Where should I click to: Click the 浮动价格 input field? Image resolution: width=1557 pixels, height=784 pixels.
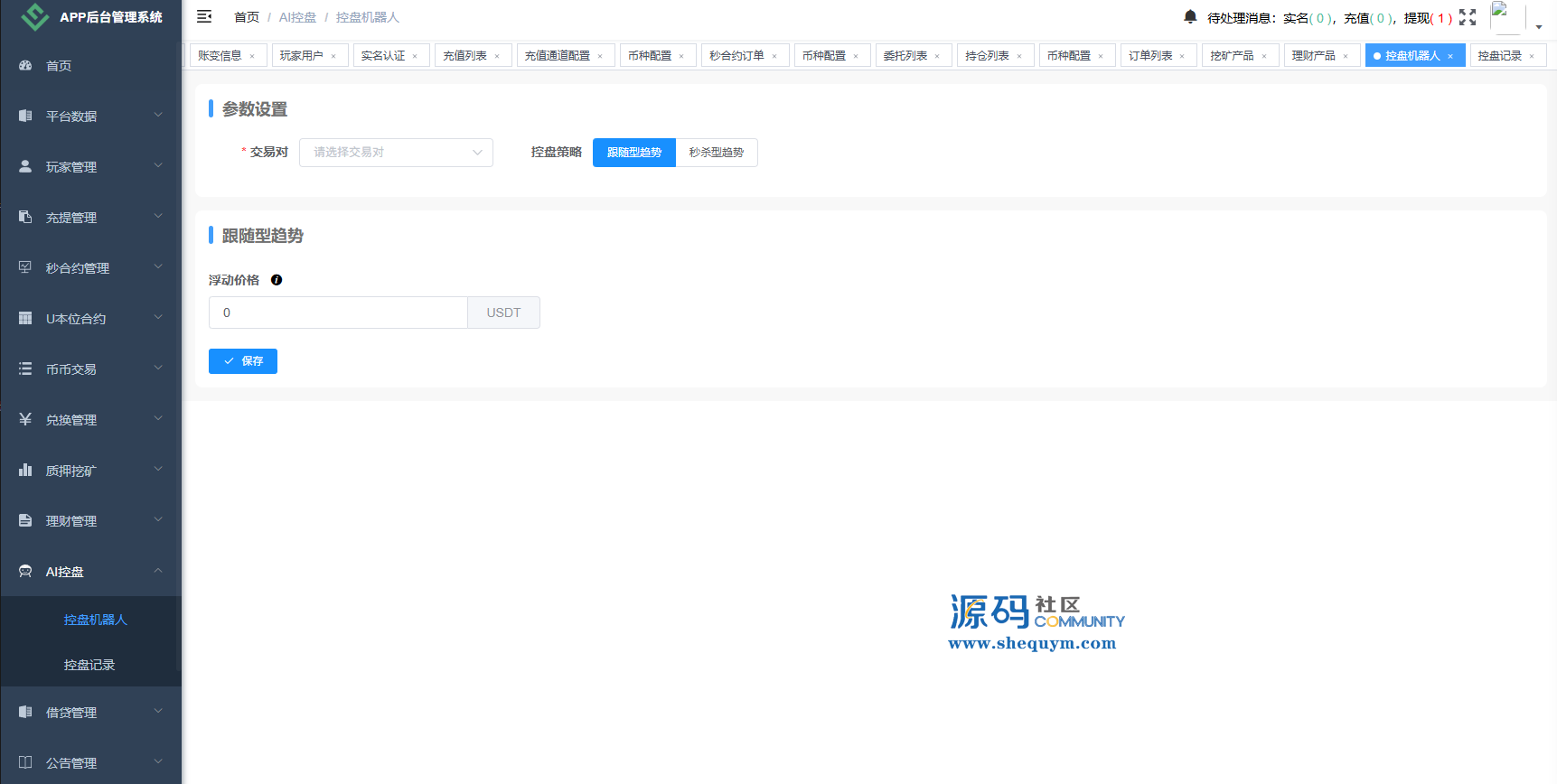338,313
